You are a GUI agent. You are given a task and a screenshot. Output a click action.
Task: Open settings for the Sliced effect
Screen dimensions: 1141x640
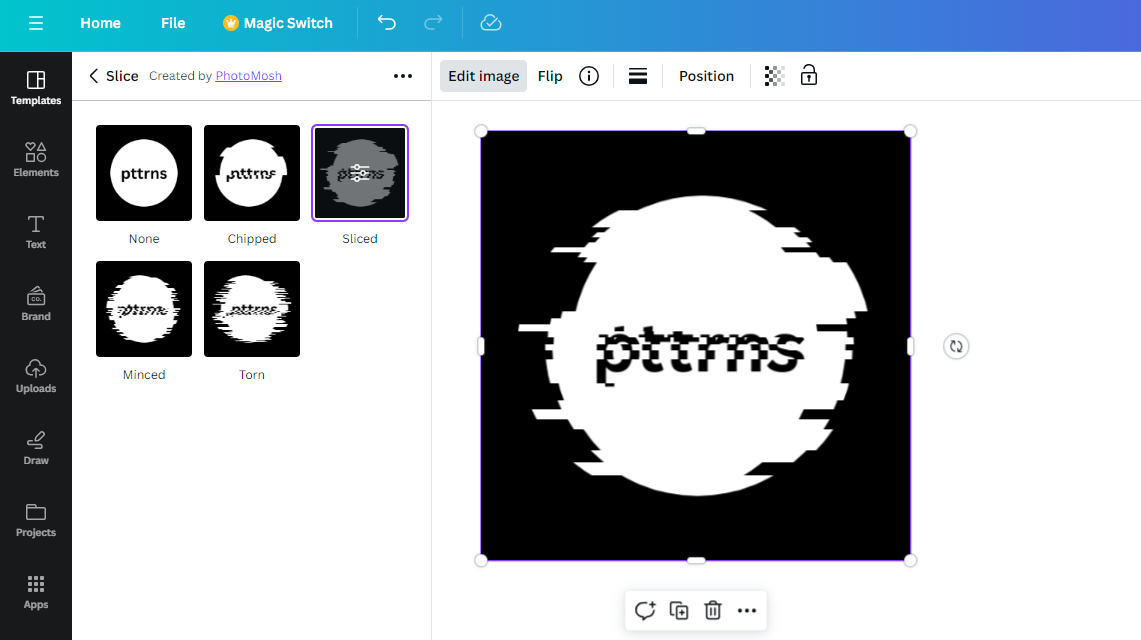(360, 173)
